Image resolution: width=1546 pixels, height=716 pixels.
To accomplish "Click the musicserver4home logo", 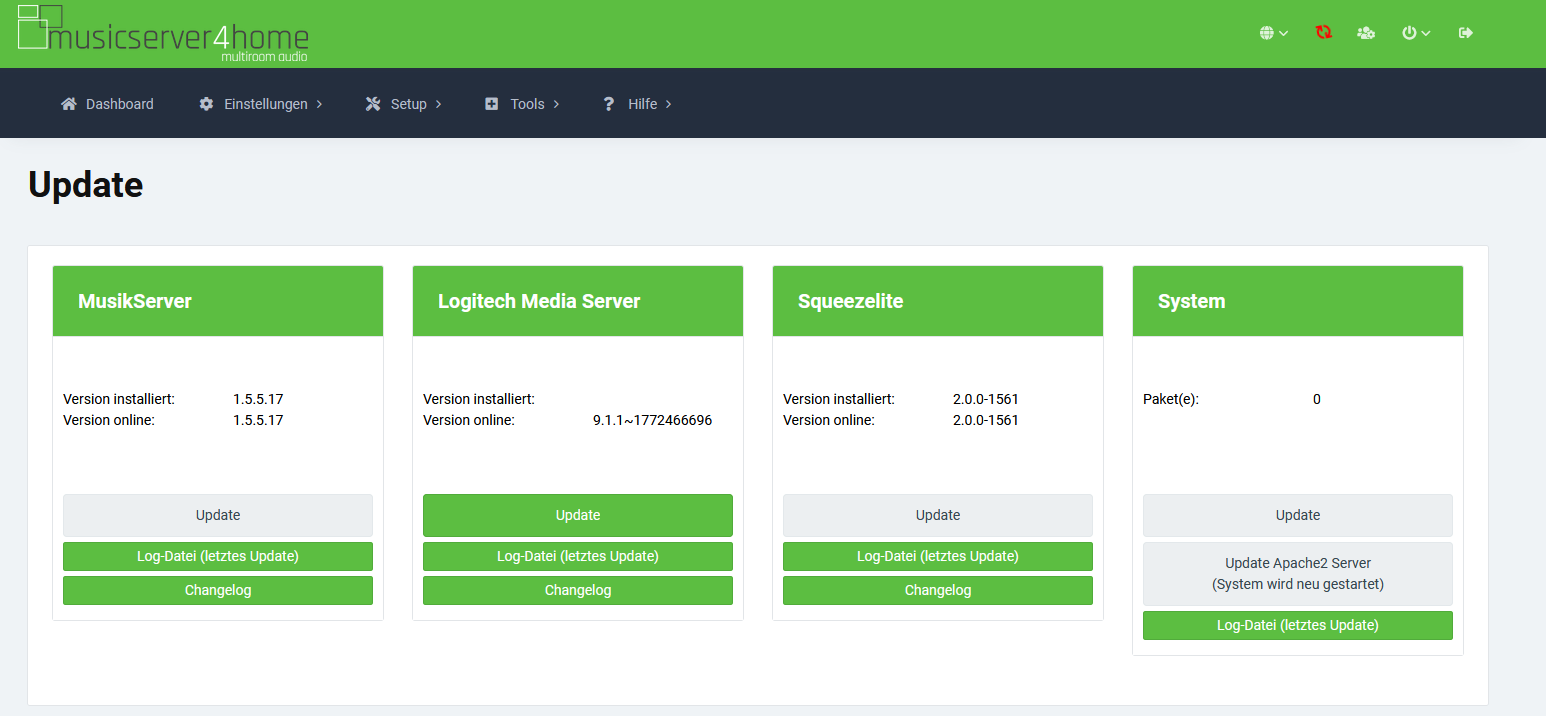I will 163,33.
